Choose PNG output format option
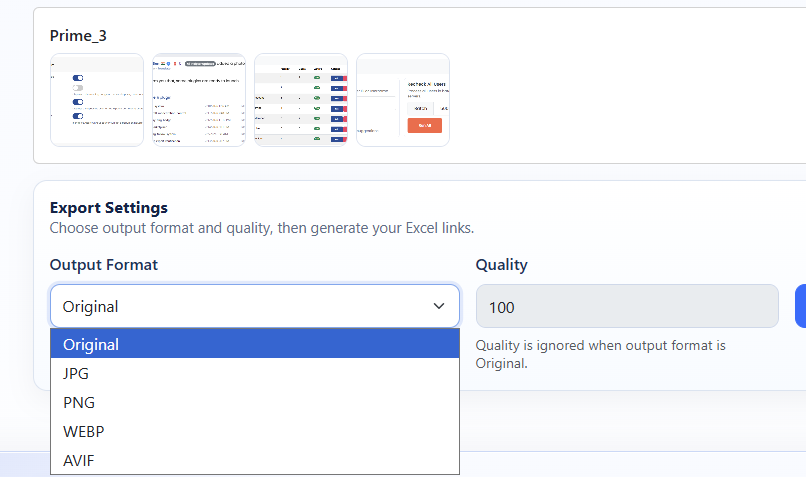The width and height of the screenshot is (806, 477). [254, 402]
